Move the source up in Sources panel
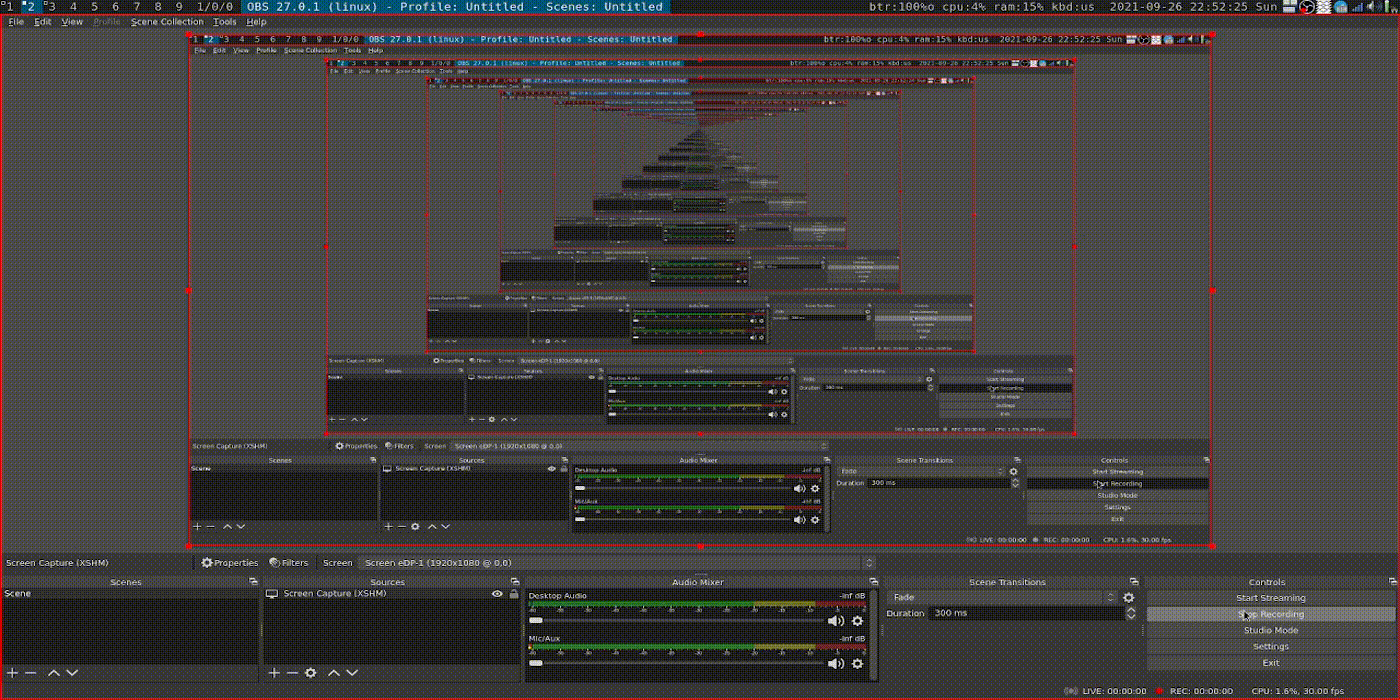 [x=334, y=673]
